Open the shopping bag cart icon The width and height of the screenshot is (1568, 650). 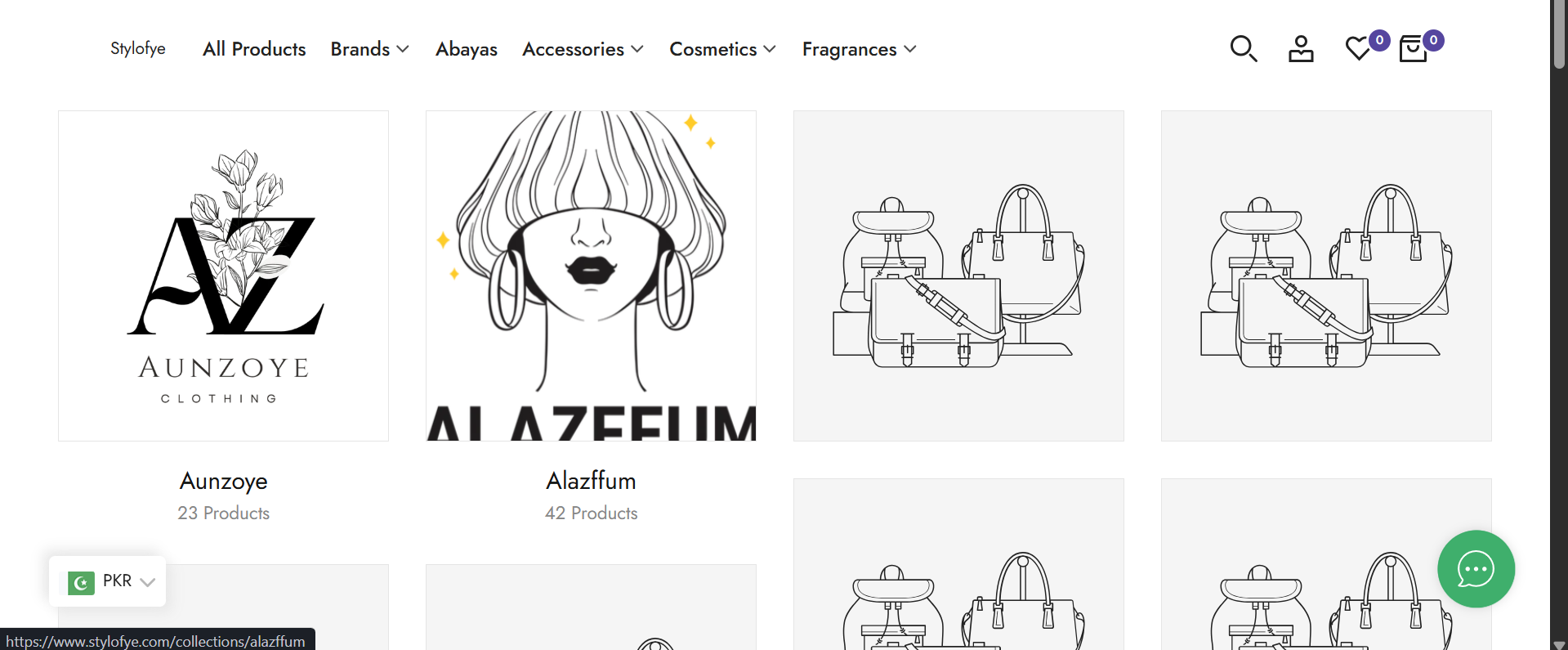[1414, 49]
